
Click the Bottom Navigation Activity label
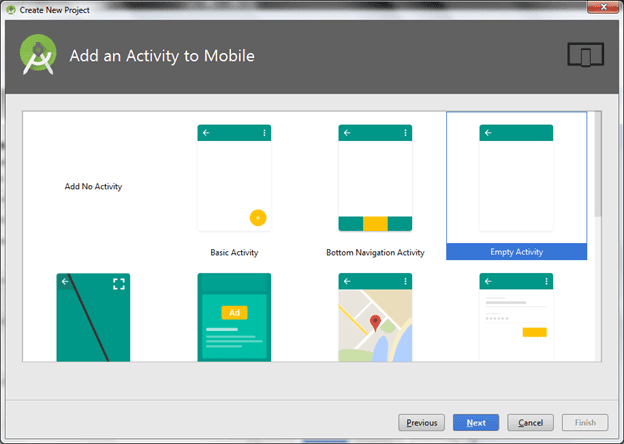(375, 253)
